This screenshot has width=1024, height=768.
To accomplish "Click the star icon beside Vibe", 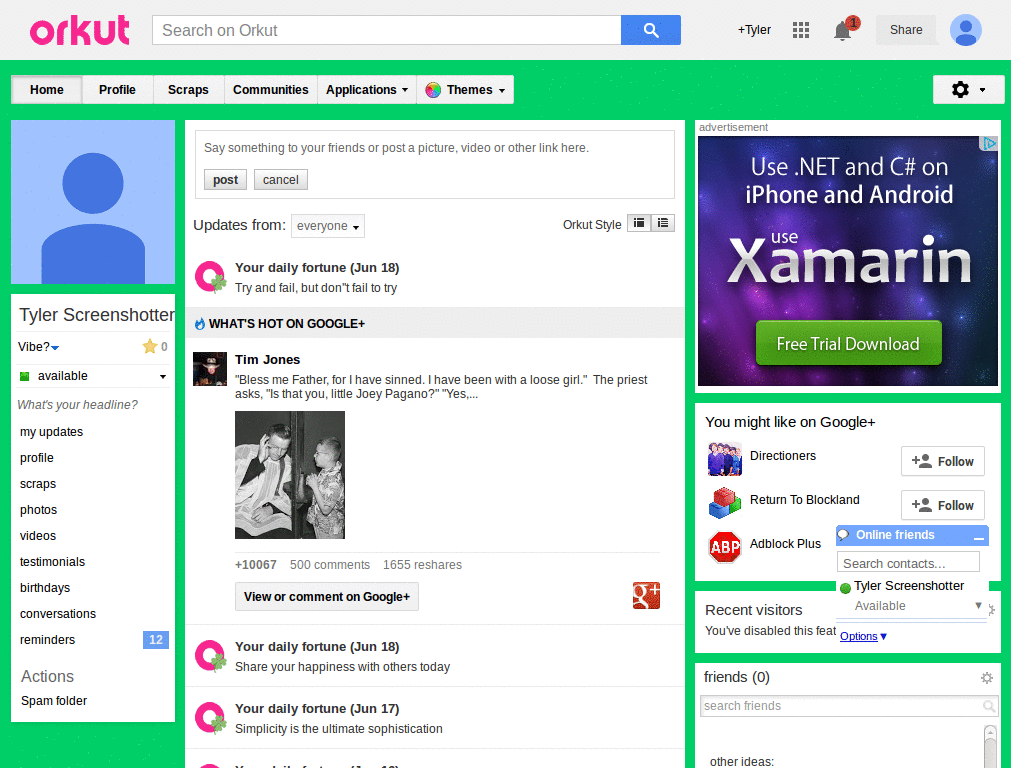I will click(150, 346).
